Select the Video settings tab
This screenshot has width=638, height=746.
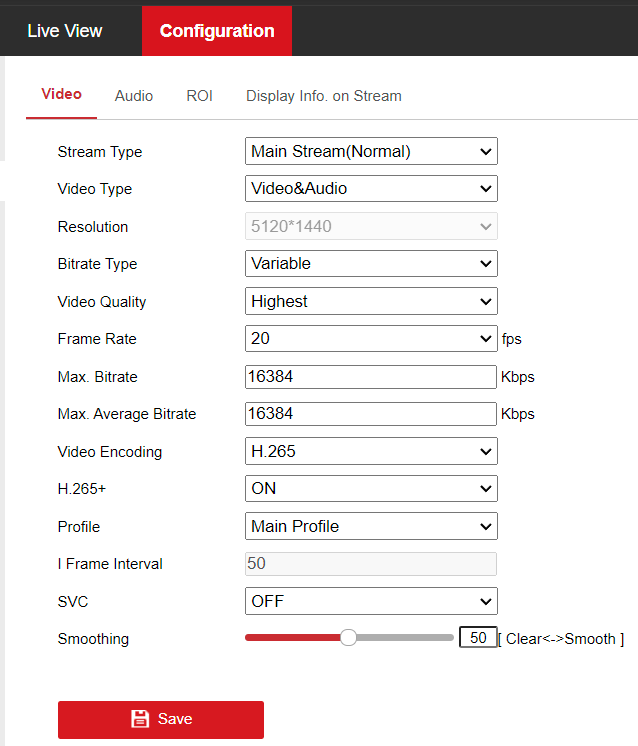click(61, 94)
